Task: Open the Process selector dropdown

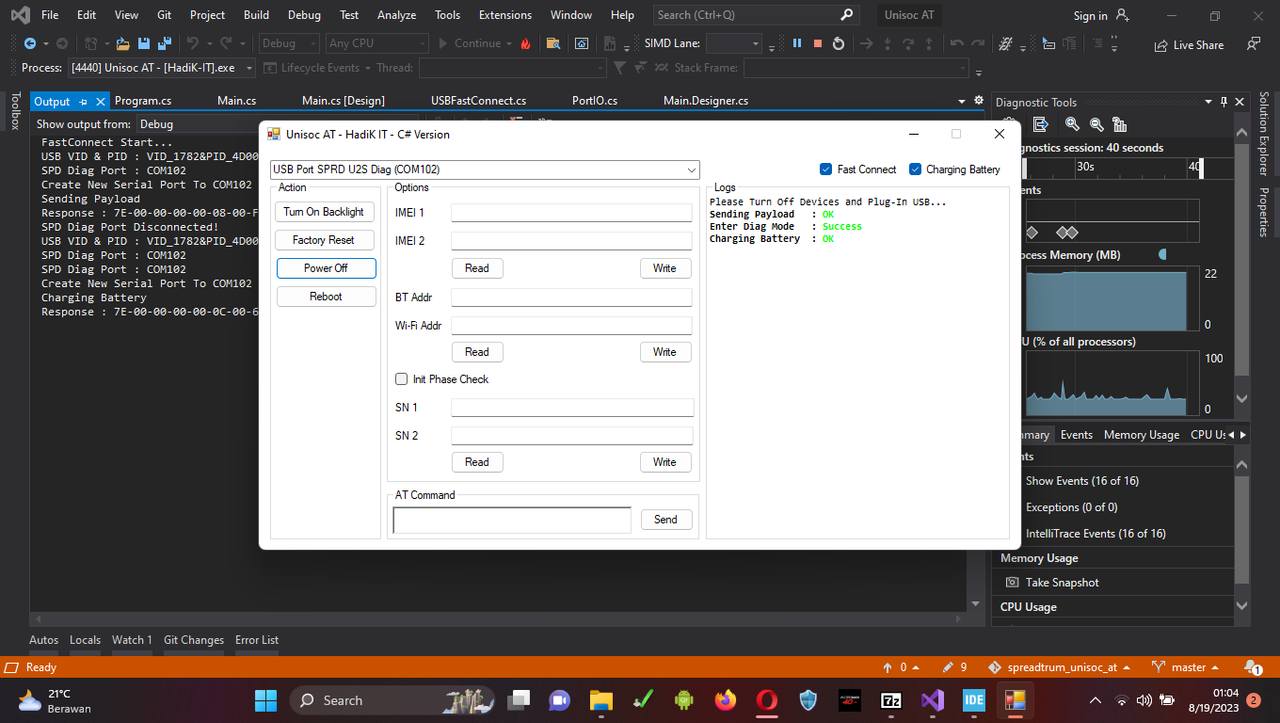Action: click(161, 68)
